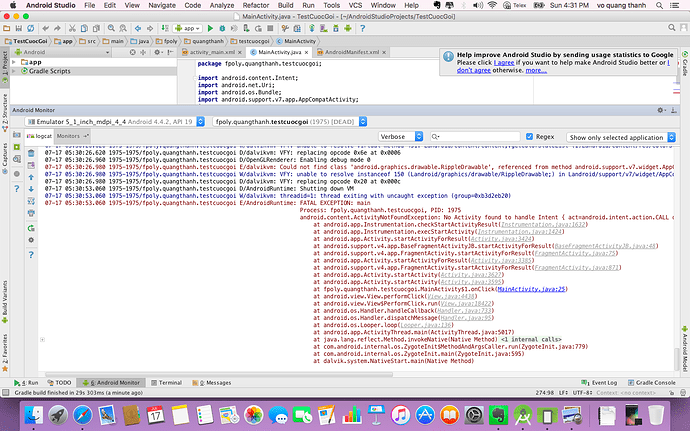The width and height of the screenshot is (690, 431).
Task: Click the logcat horizontal scrollbar
Action: (219, 374)
